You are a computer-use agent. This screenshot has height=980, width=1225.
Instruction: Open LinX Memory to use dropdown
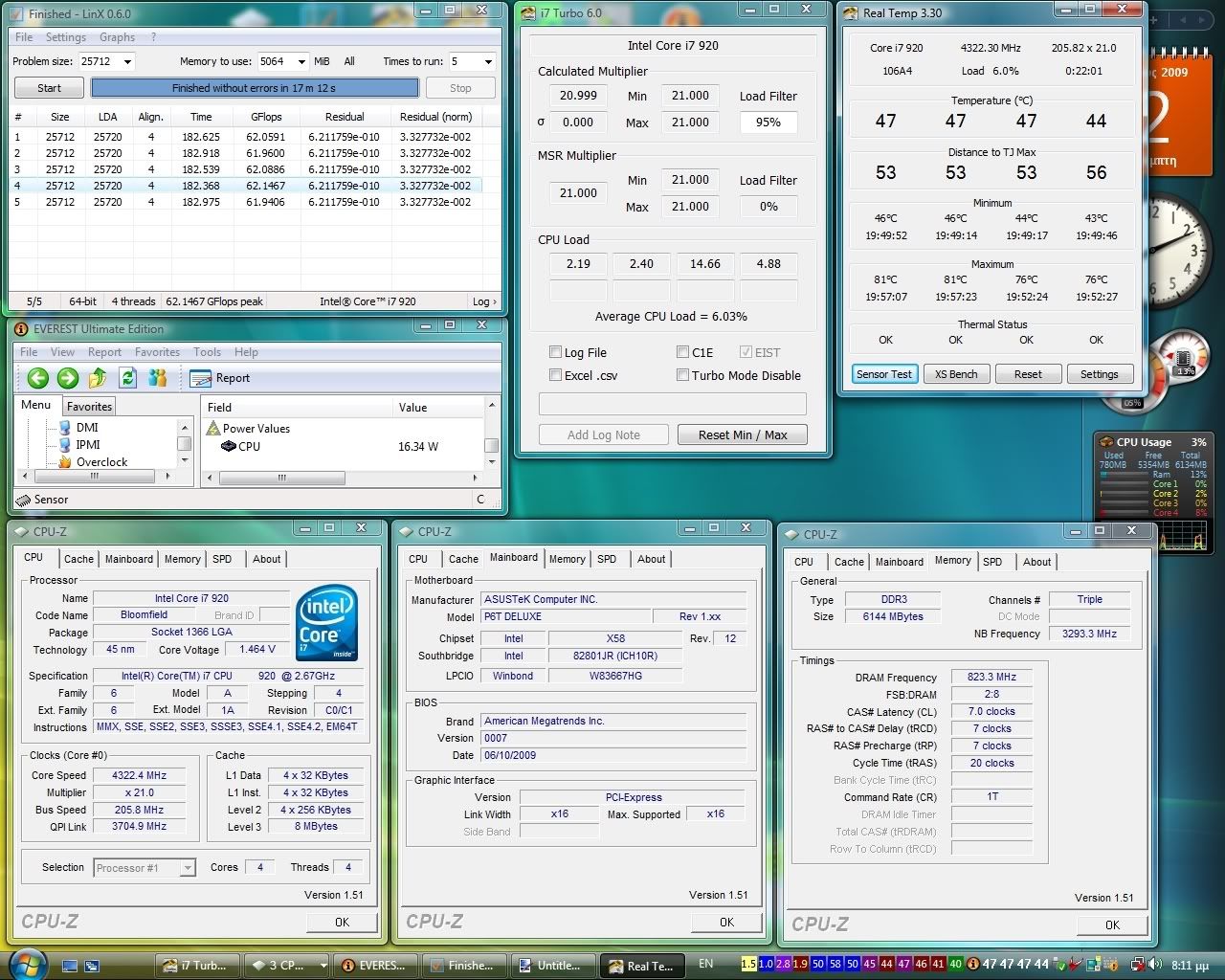tap(301, 61)
